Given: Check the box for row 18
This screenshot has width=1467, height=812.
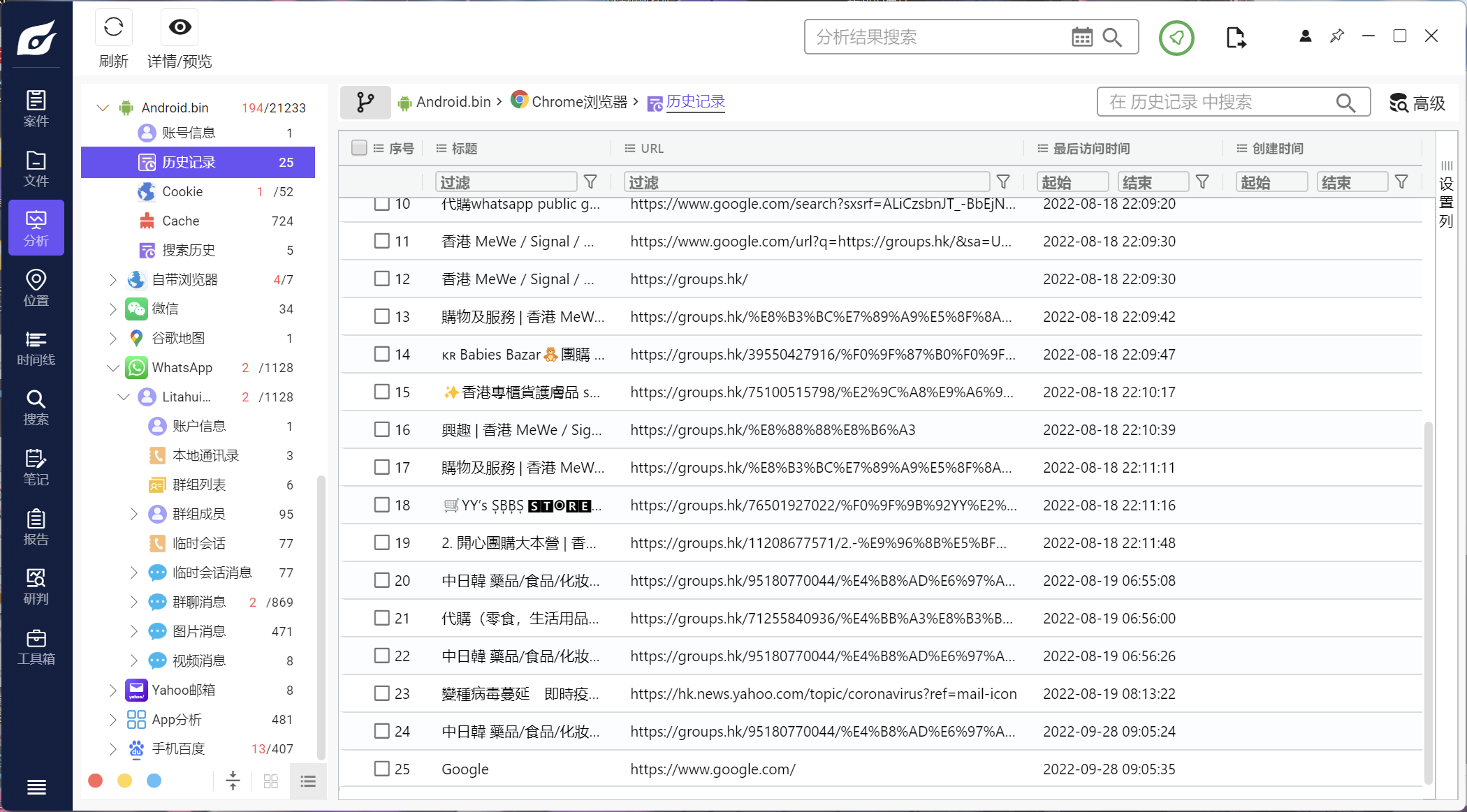Looking at the screenshot, I should coord(381,505).
